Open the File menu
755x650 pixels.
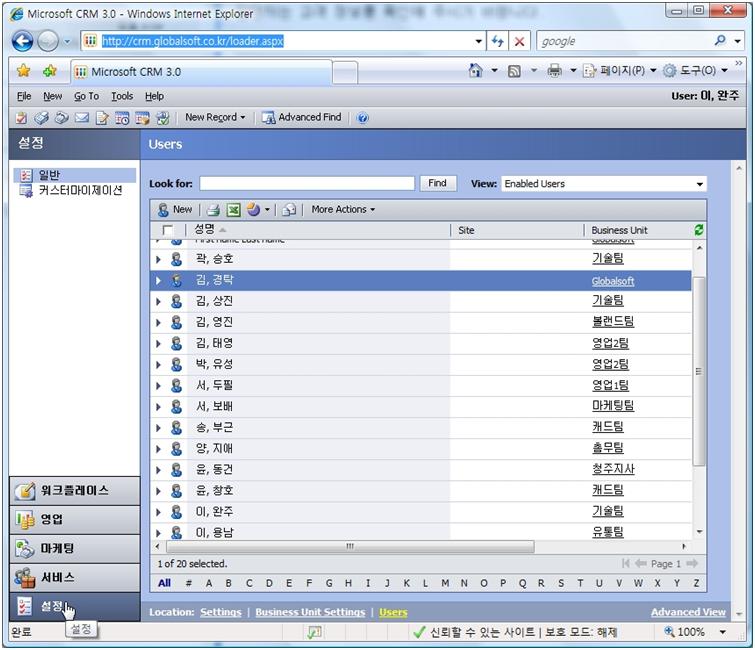click(24, 96)
